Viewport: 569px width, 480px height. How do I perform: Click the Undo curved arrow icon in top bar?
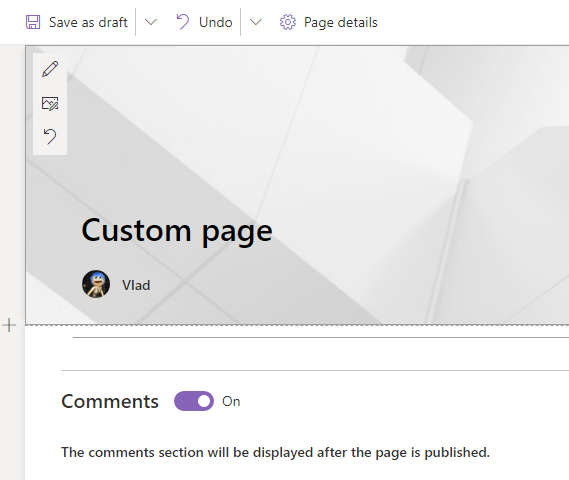click(x=183, y=22)
